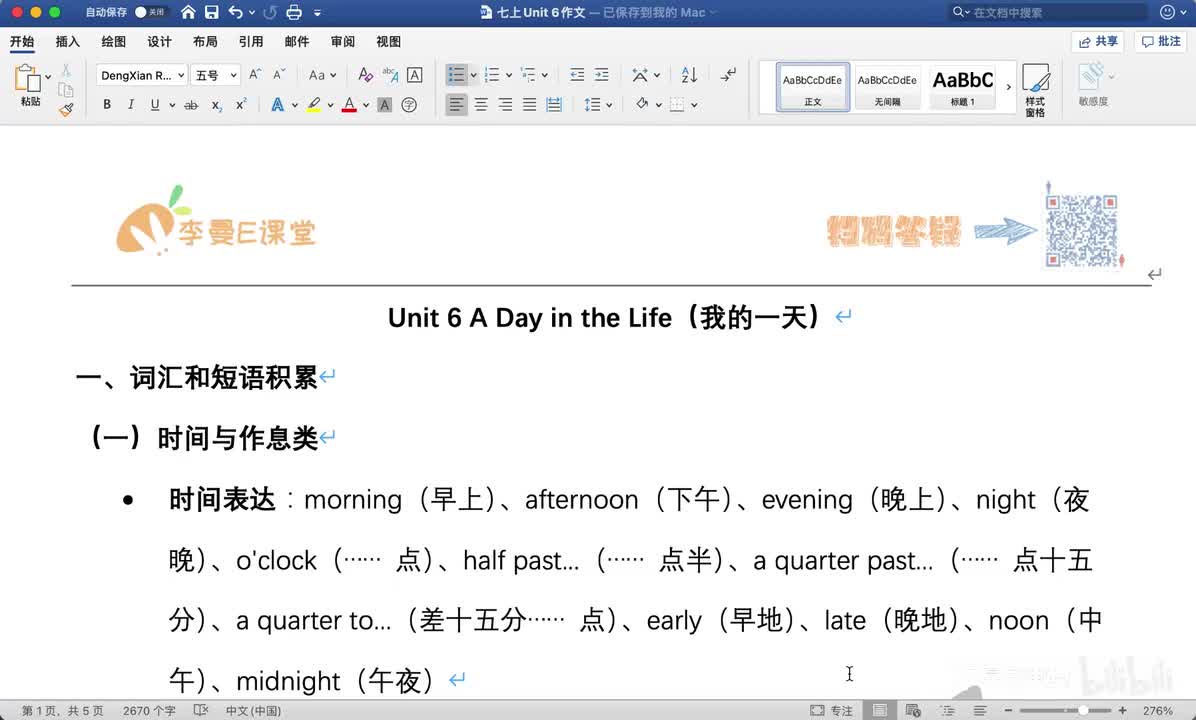Click the 批注 comments button
The width and height of the screenshot is (1196, 720).
pyautogui.click(x=1161, y=41)
